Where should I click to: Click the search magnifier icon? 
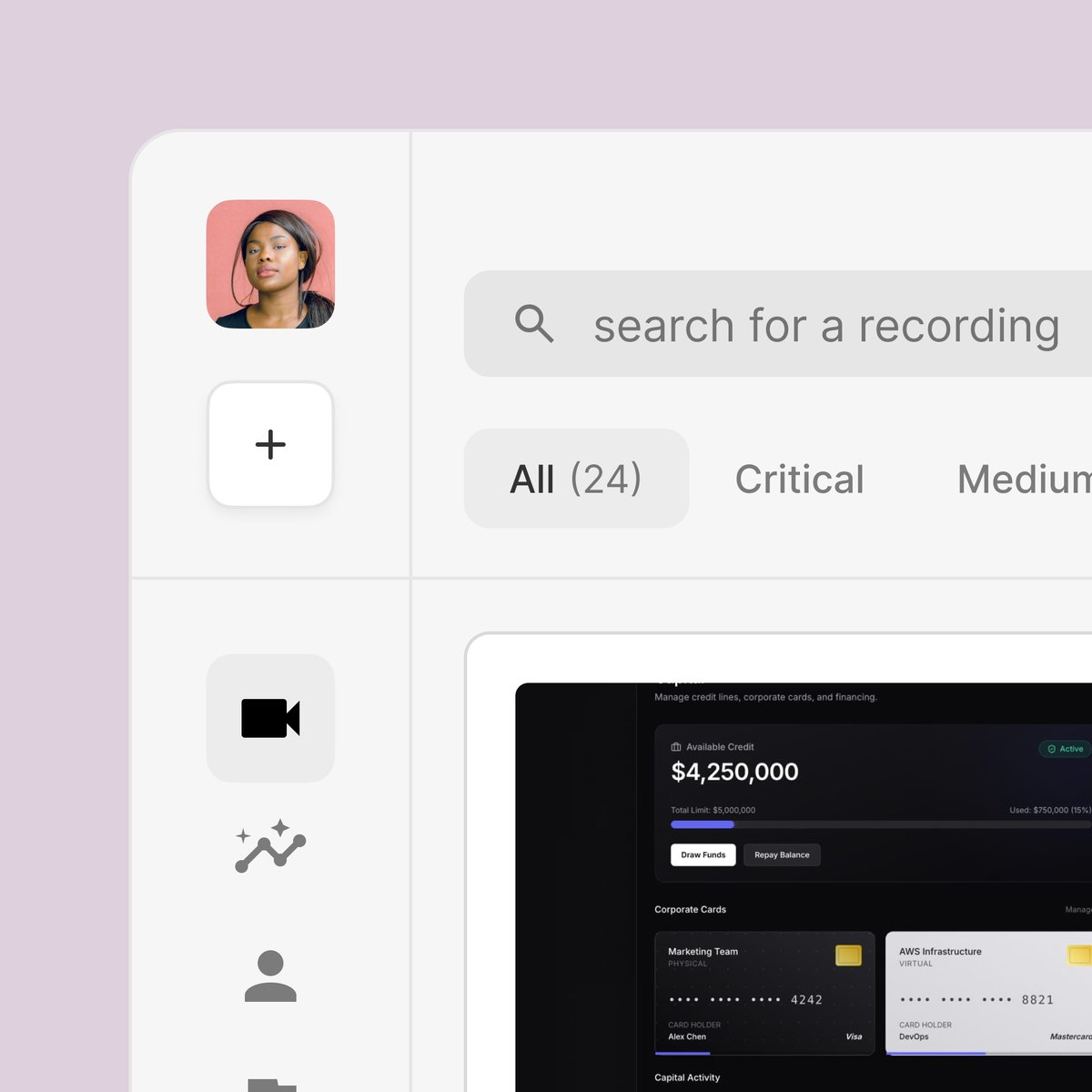[x=534, y=323]
